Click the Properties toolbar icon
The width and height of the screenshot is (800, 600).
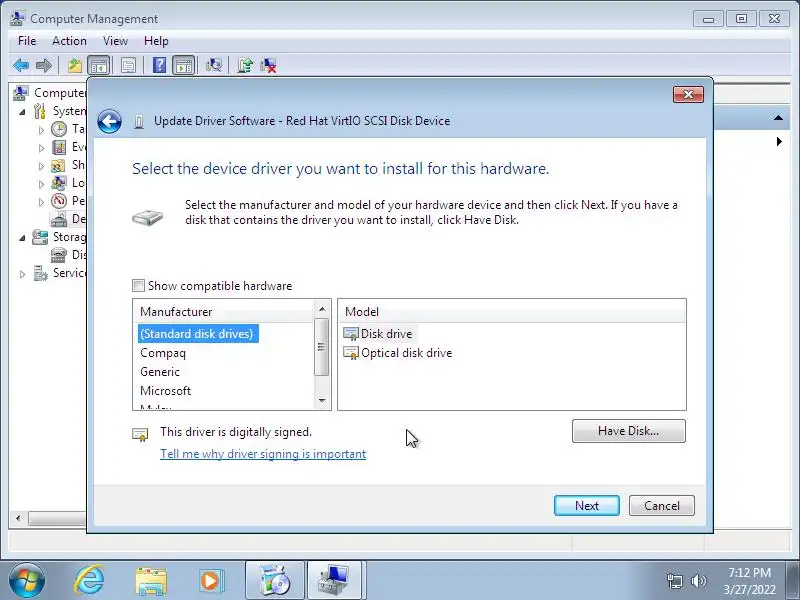[x=129, y=65]
